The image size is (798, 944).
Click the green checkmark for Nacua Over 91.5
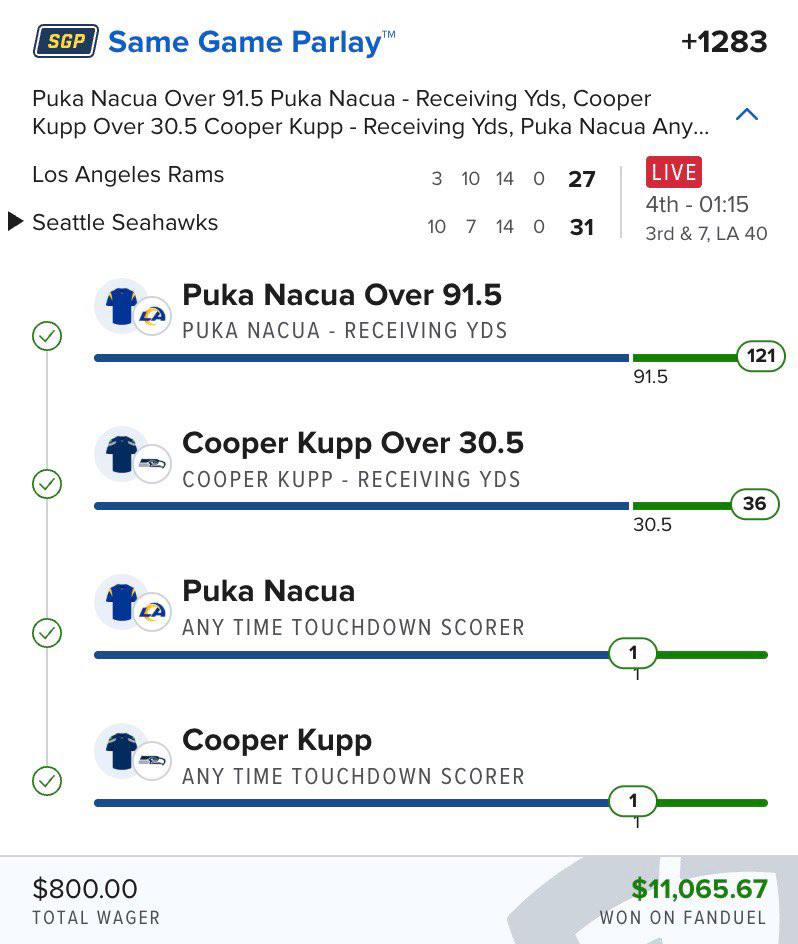click(x=47, y=336)
